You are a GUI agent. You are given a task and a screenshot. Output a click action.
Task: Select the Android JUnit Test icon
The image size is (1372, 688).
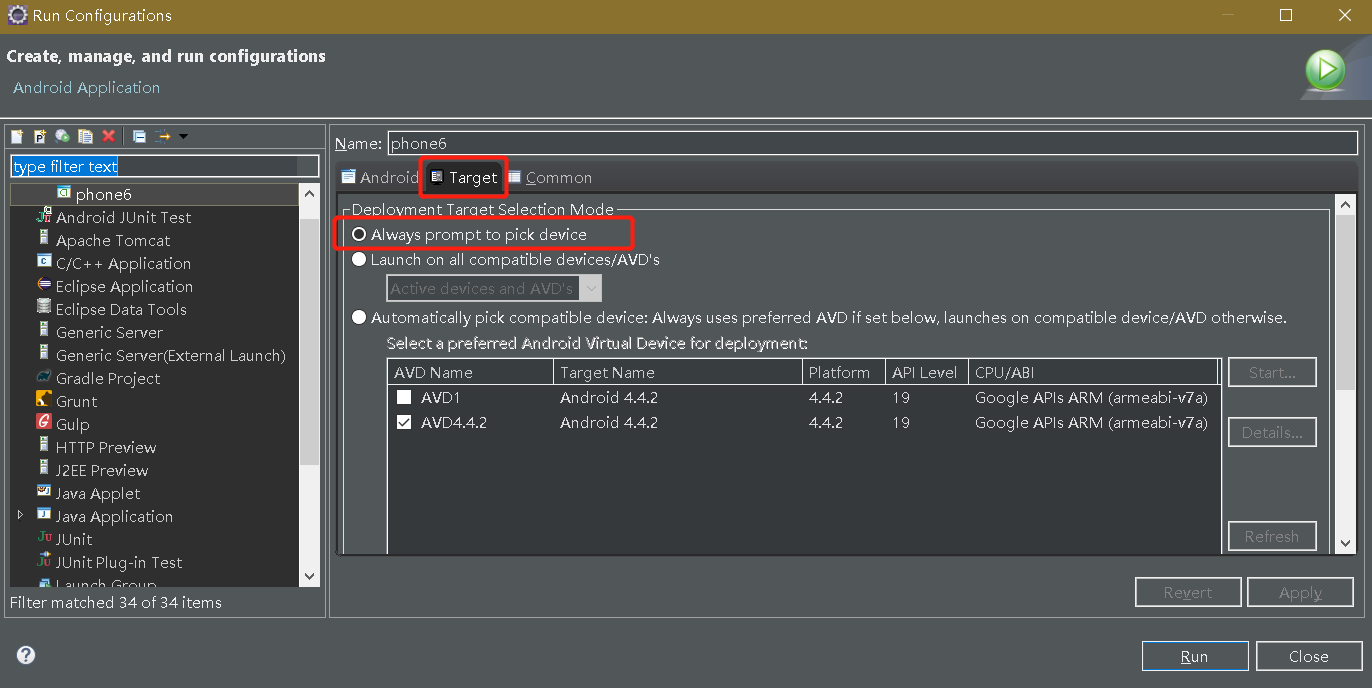44,216
